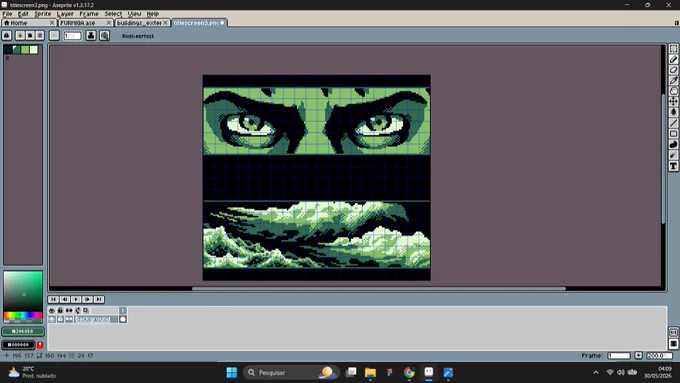Toggle continuous cels in timeline header
The image size is (680, 383).
coord(69,311)
